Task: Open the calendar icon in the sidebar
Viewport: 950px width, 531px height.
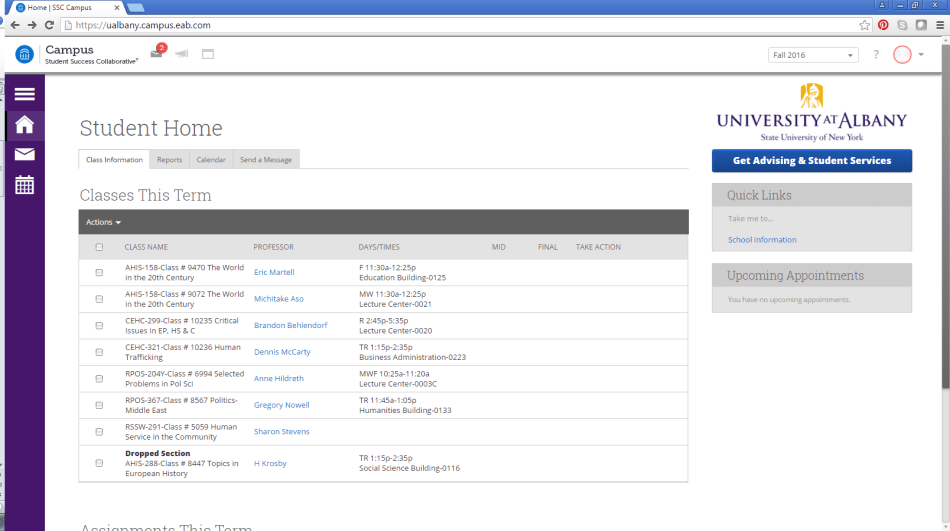Action: click(24, 185)
